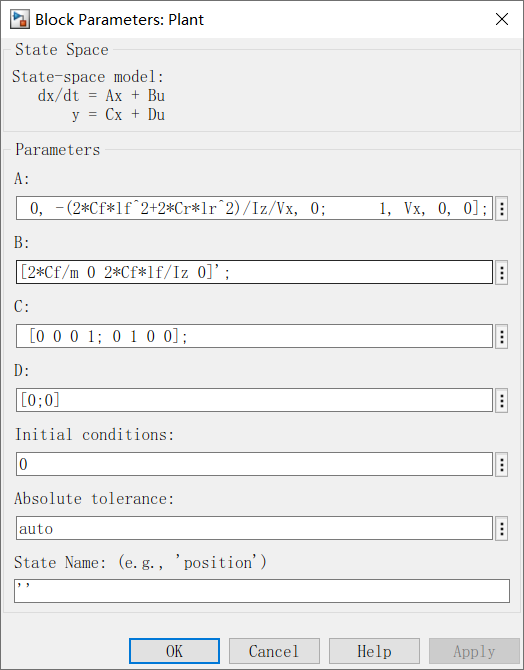
Task: Open the three-dot options for parameter D
Action: pos(502,400)
